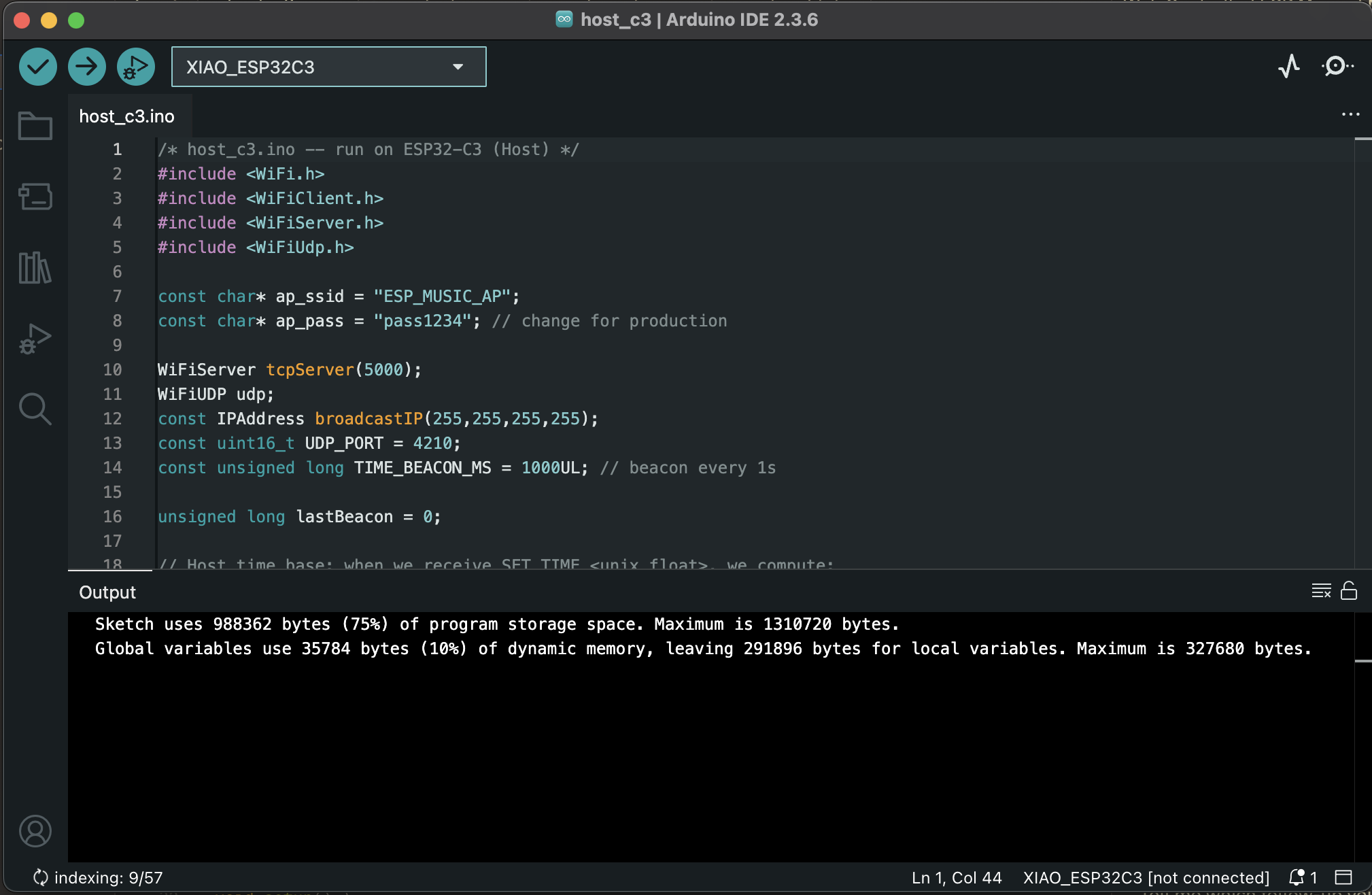Open the editor three-dots more menu
The image size is (1372, 895).
tap(1350, 114)
